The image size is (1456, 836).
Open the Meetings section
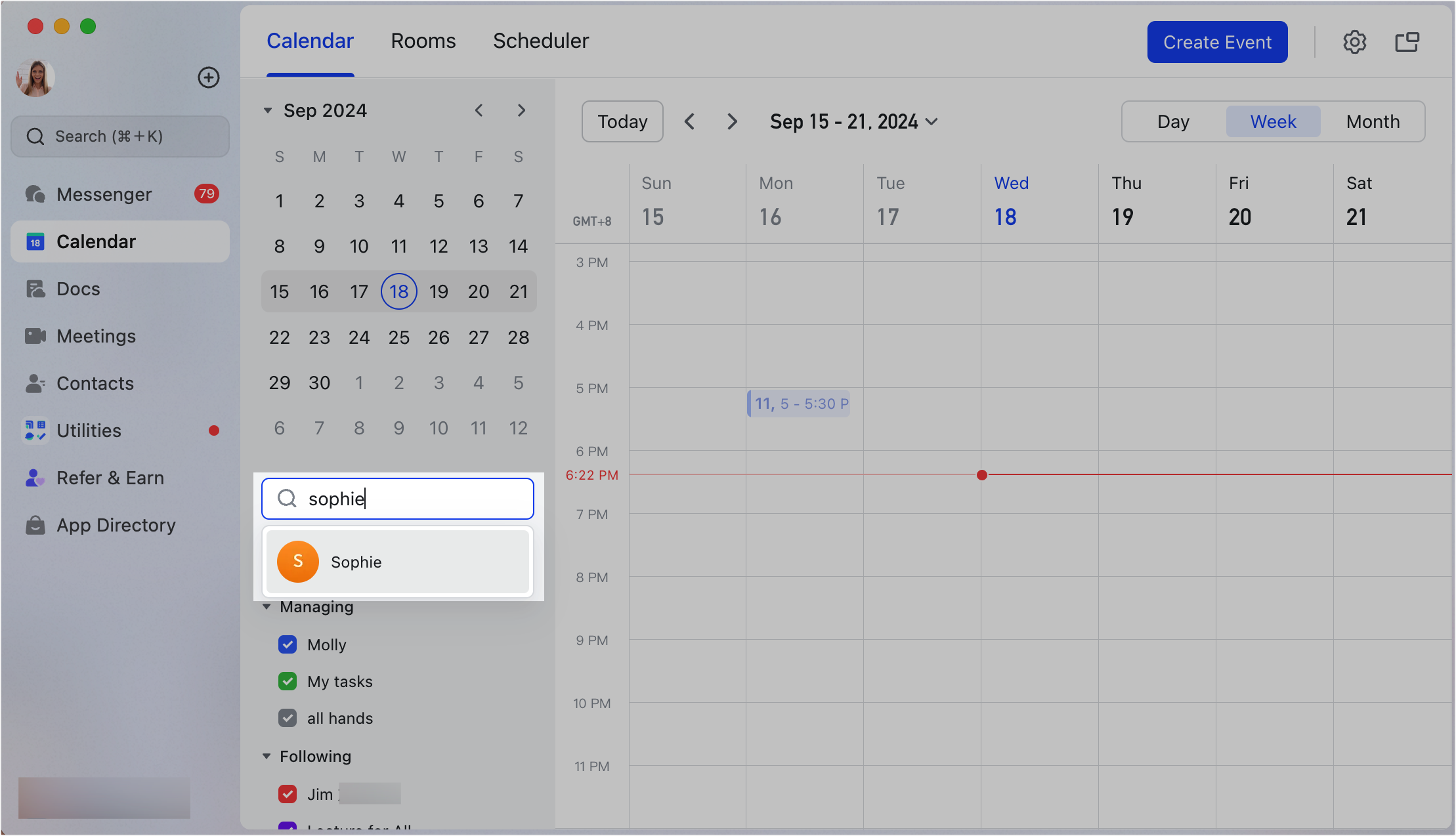[x=95, y=336]
